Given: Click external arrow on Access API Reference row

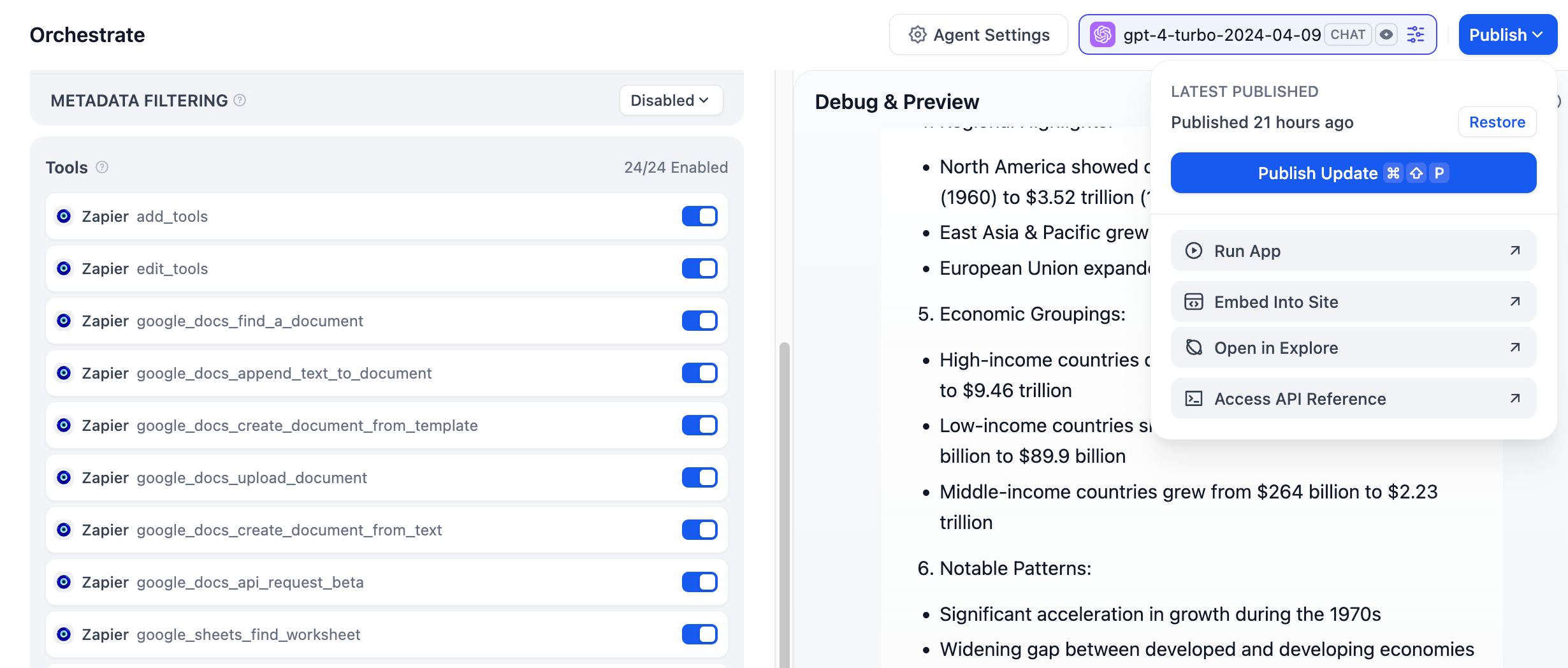Looking at the screenshot, I should pyautogui.click(x=1515, y=398).
